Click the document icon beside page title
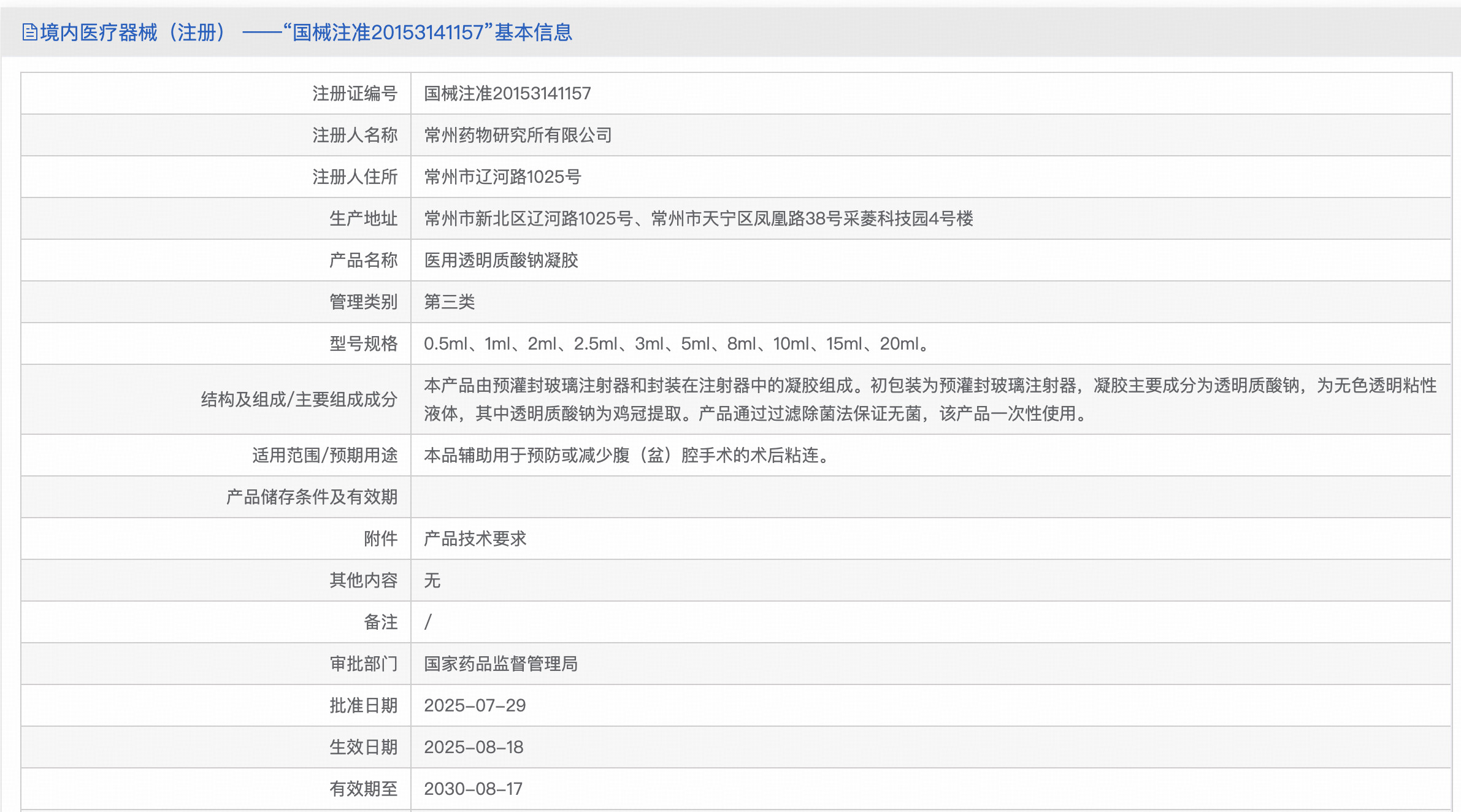 pyautogui.click(x=29, y=32)
